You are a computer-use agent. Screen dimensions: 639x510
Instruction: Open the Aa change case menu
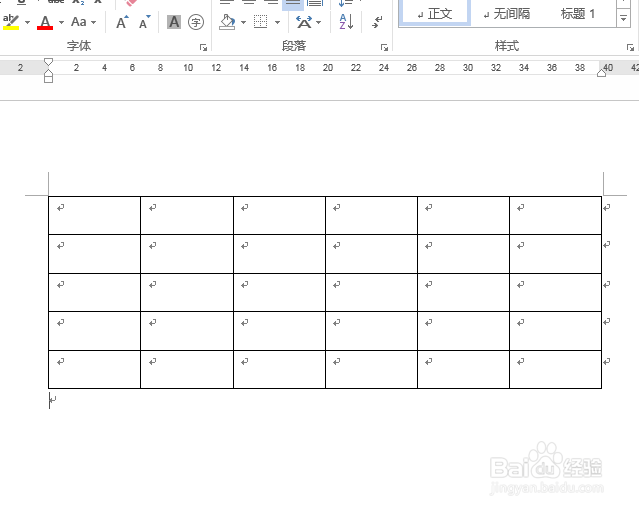coord(83,22)
